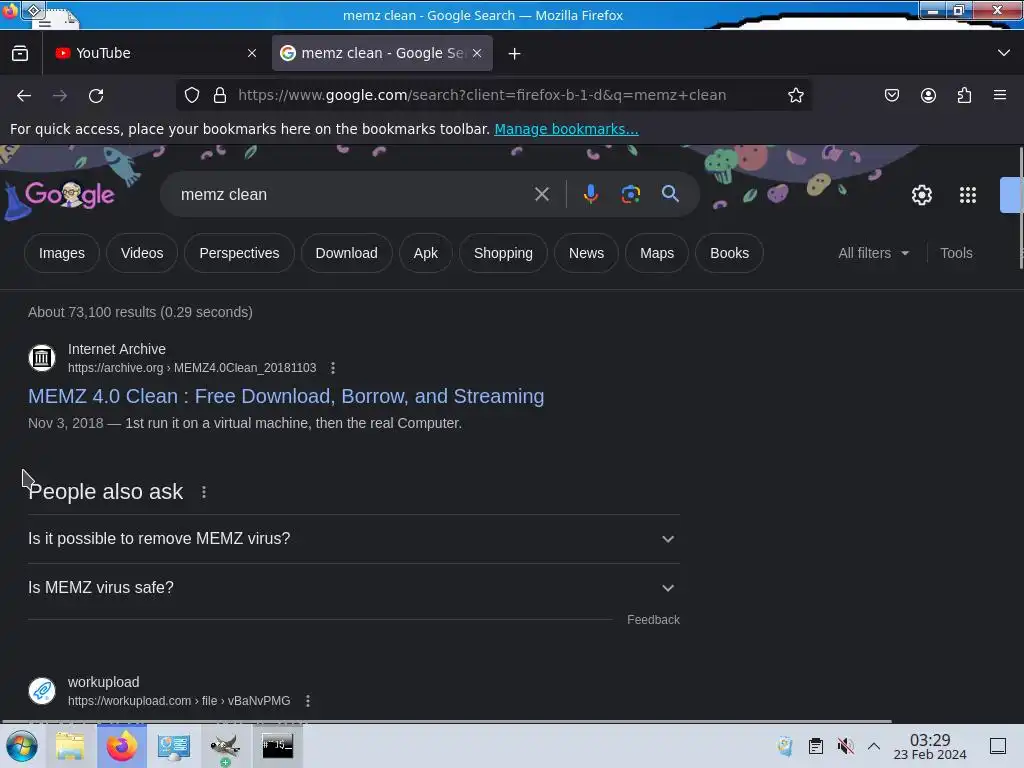
Task: Open the workupload.com result URL
Action: pyautogui.click(x=179, y=701)
